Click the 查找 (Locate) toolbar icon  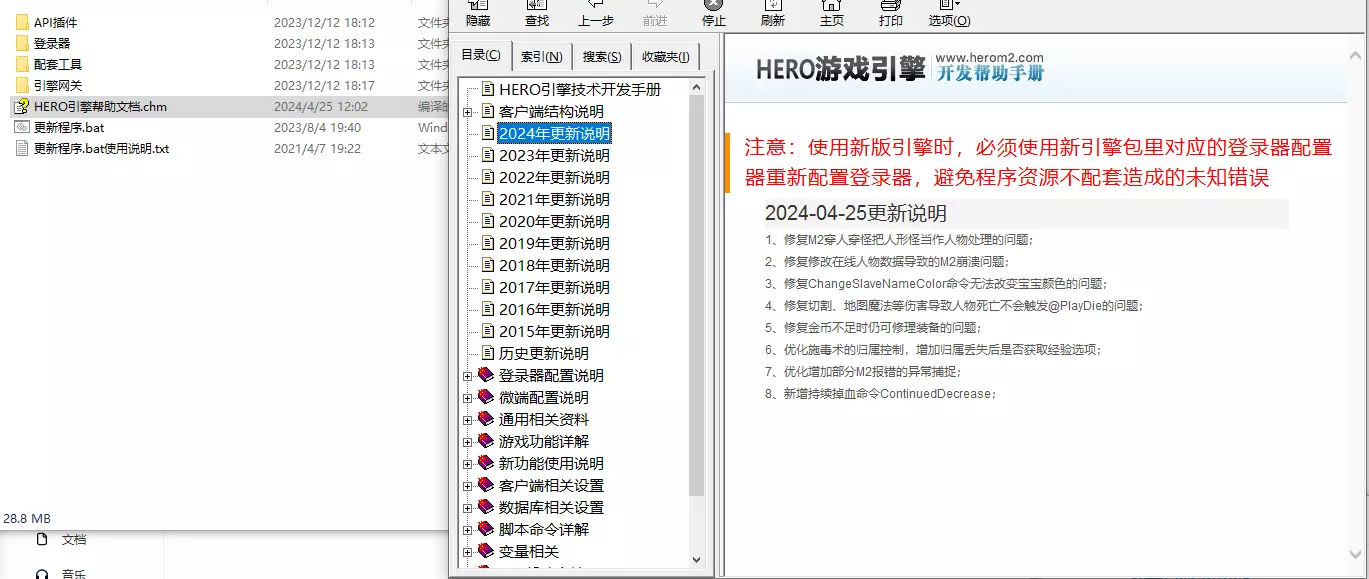coord(536,14)
